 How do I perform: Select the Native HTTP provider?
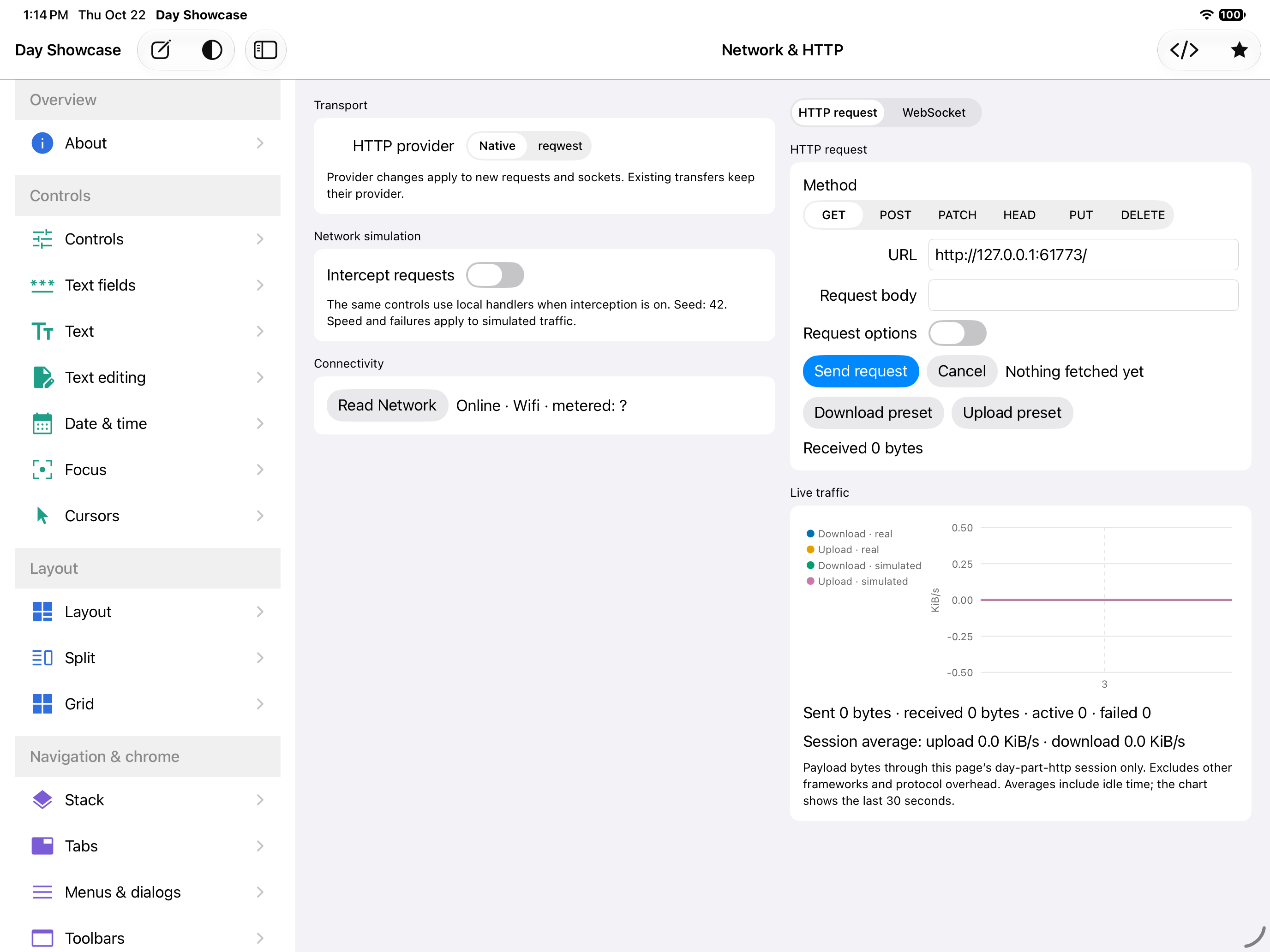point(497,146)
